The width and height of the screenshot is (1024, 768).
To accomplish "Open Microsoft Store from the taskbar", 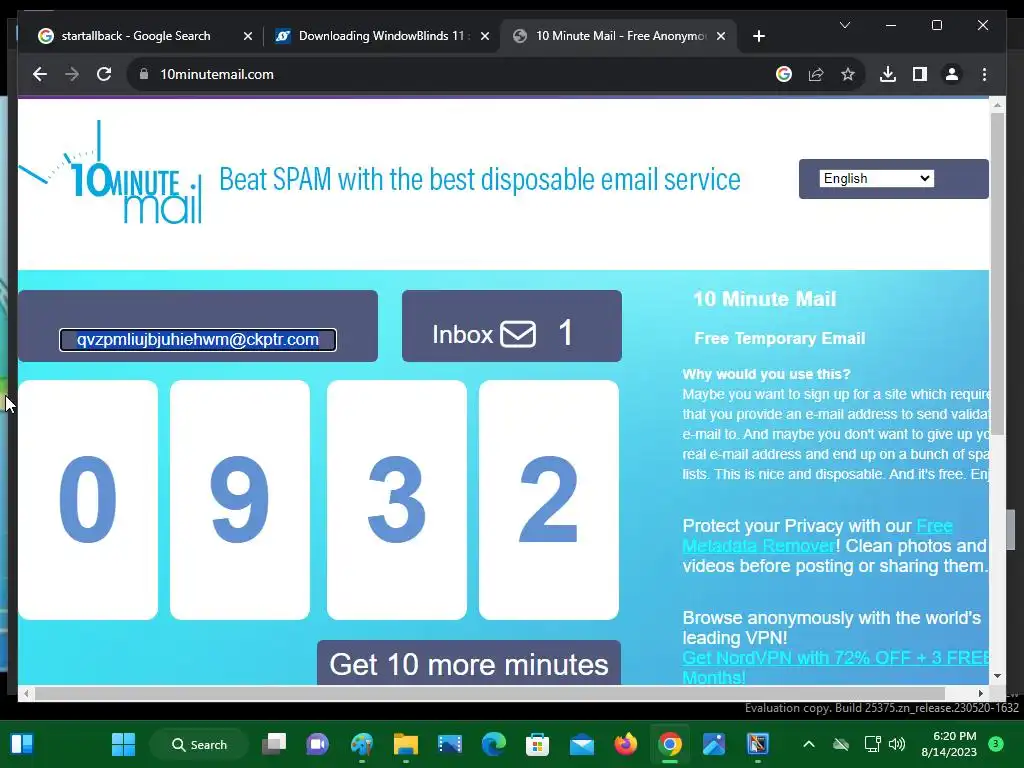I will [x=537, y=744].
